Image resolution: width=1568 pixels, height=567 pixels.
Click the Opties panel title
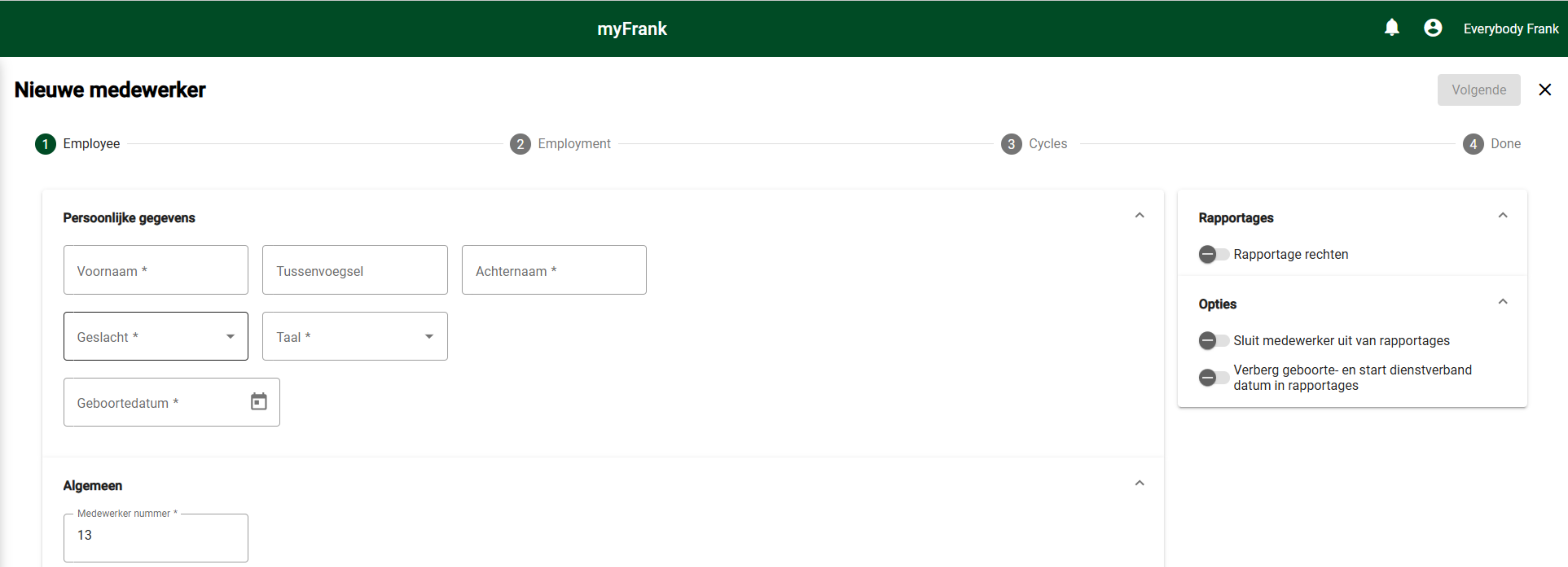tap(1217, 304)
